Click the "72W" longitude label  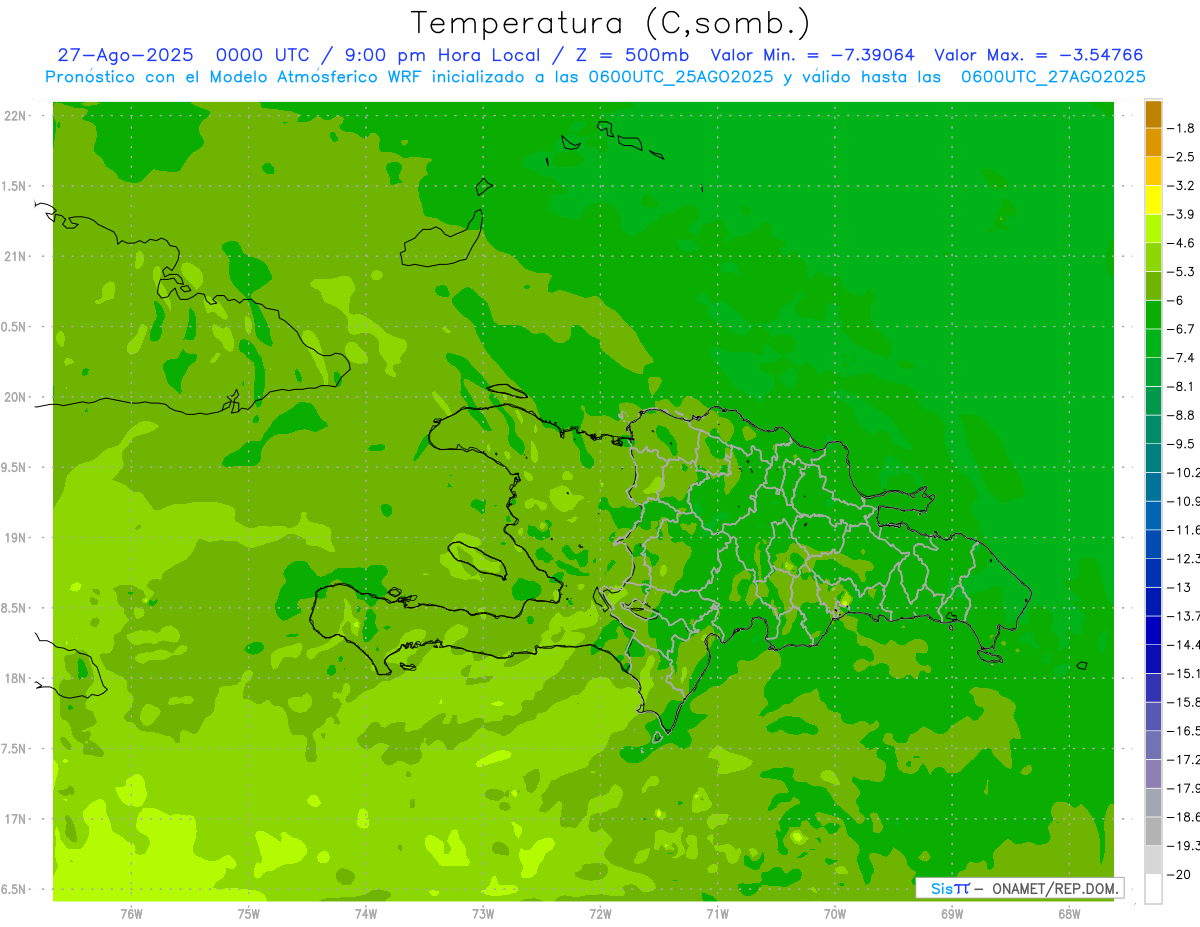[x=600, y=914]
